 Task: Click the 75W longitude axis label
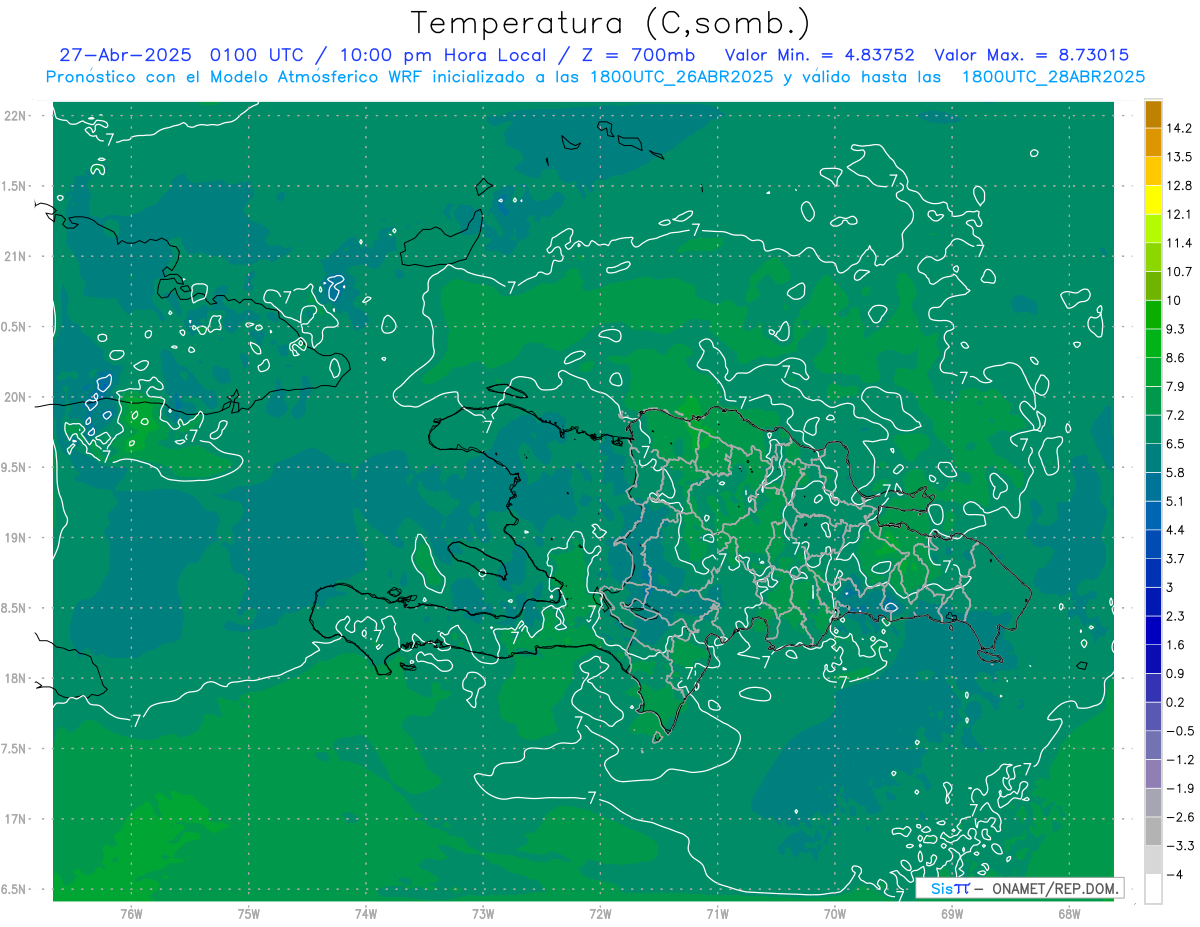click(x=249, y=913)
